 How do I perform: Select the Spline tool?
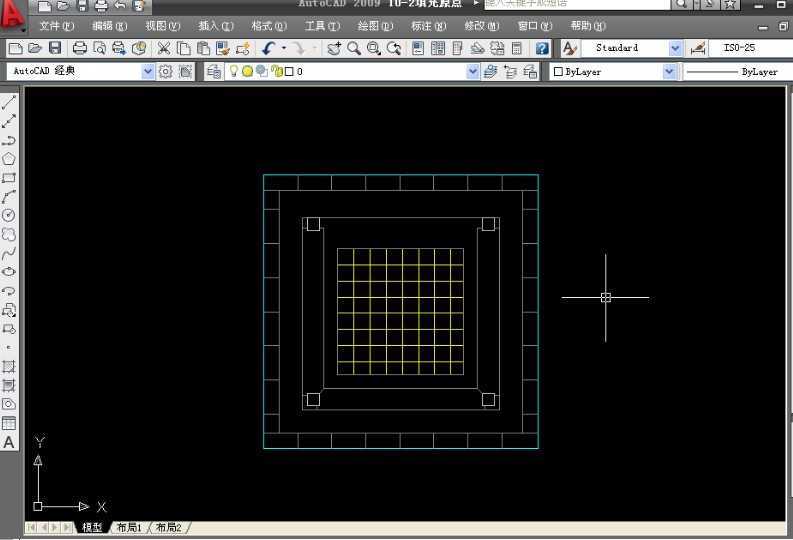pos(9,253)
